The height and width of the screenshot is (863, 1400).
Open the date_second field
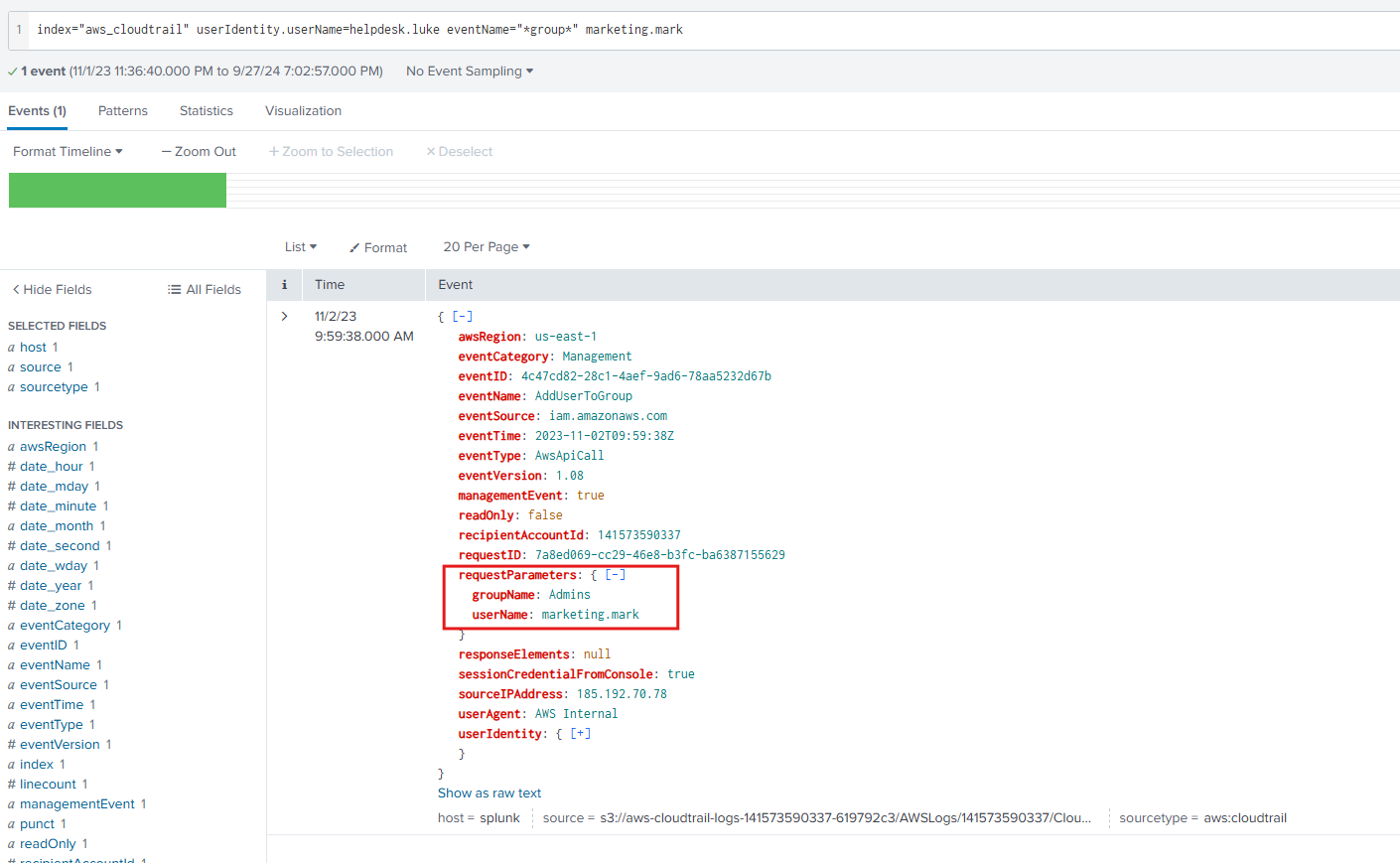[x=60, y=546]
